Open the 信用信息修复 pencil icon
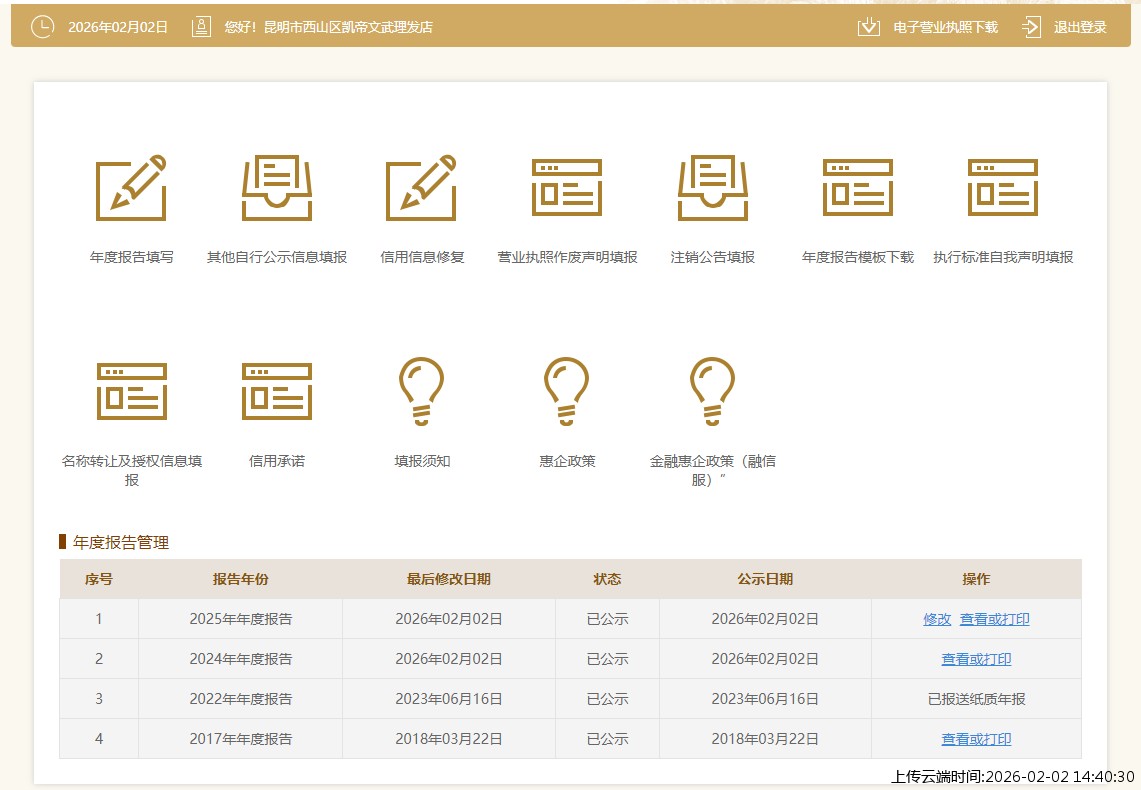 click(x=422, y=189)
